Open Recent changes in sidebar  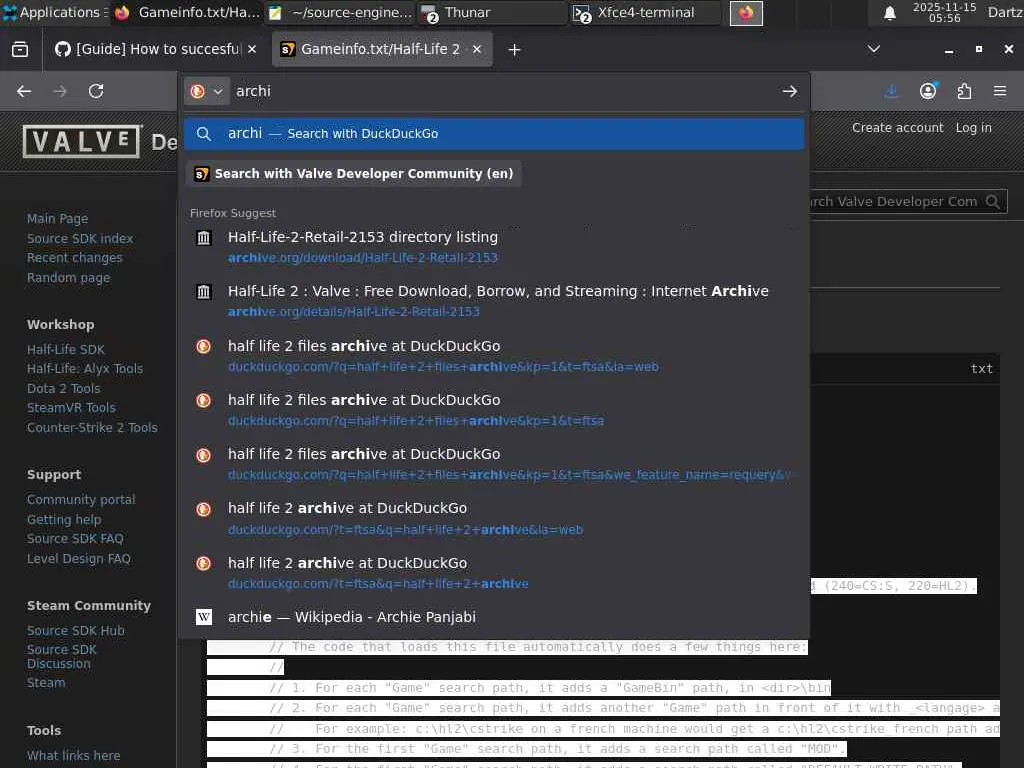pos(74,258)
